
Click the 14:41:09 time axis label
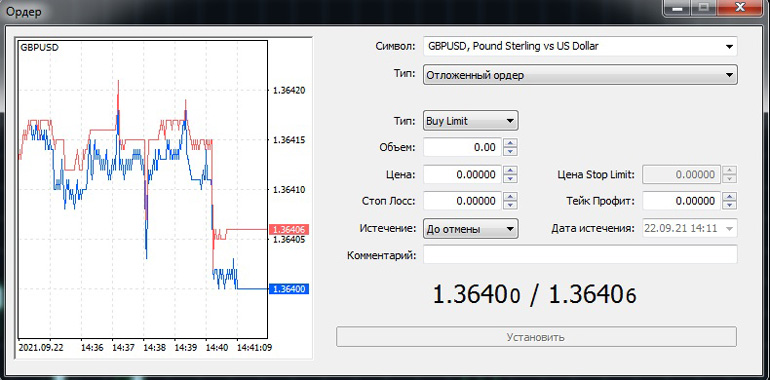click(254, 348)
